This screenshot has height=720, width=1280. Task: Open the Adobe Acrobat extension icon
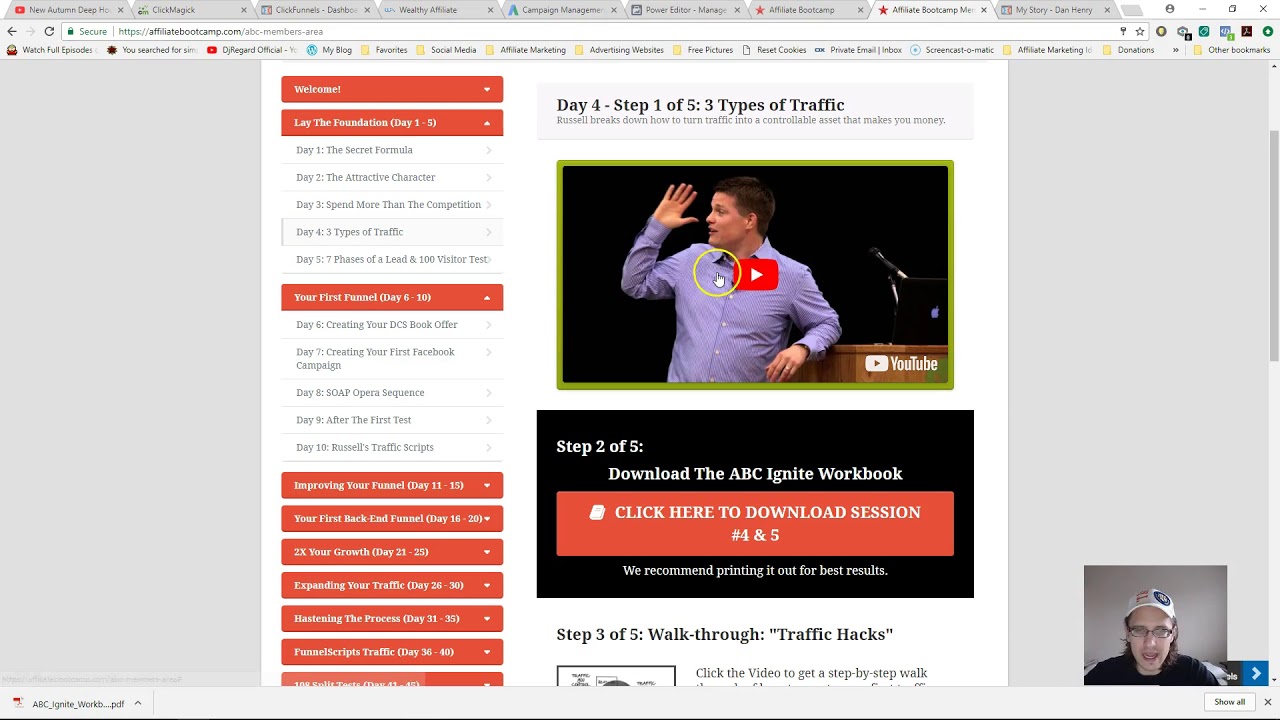pos(1246,31)
